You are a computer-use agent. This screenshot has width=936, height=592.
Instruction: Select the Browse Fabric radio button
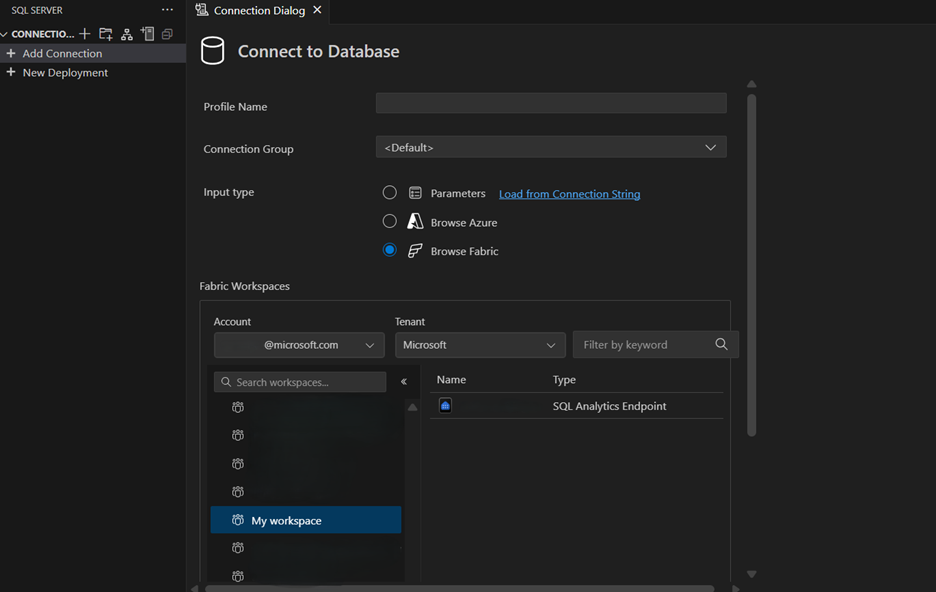390,251
